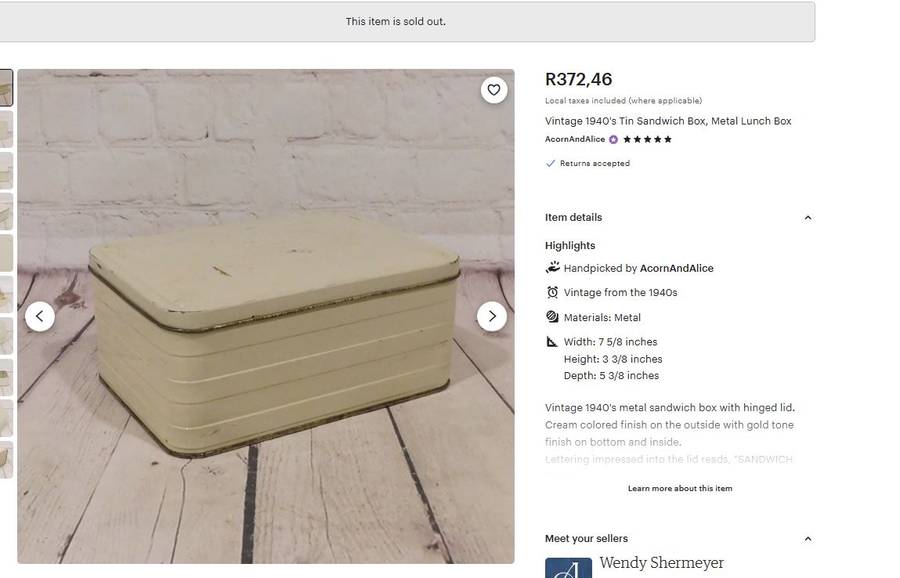The height and width of the screenshot is (578, 900).
Task: Click the dimensions ruler icon
Action: point(553,342)
